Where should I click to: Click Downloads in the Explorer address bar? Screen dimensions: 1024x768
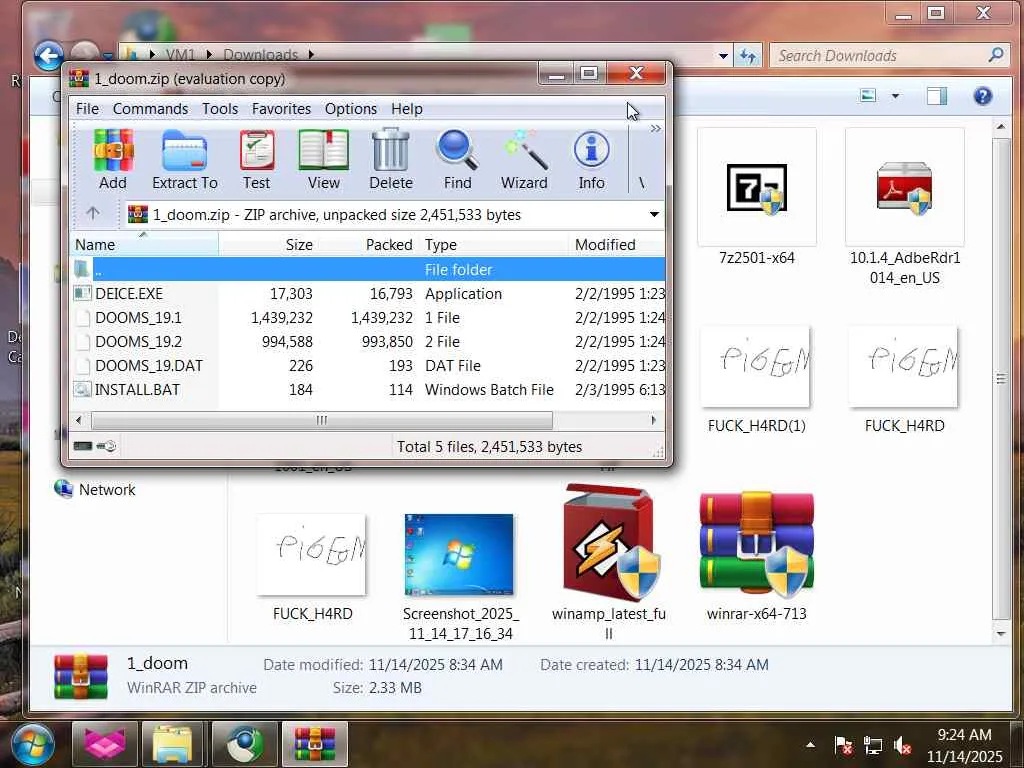tap(261, 55)
